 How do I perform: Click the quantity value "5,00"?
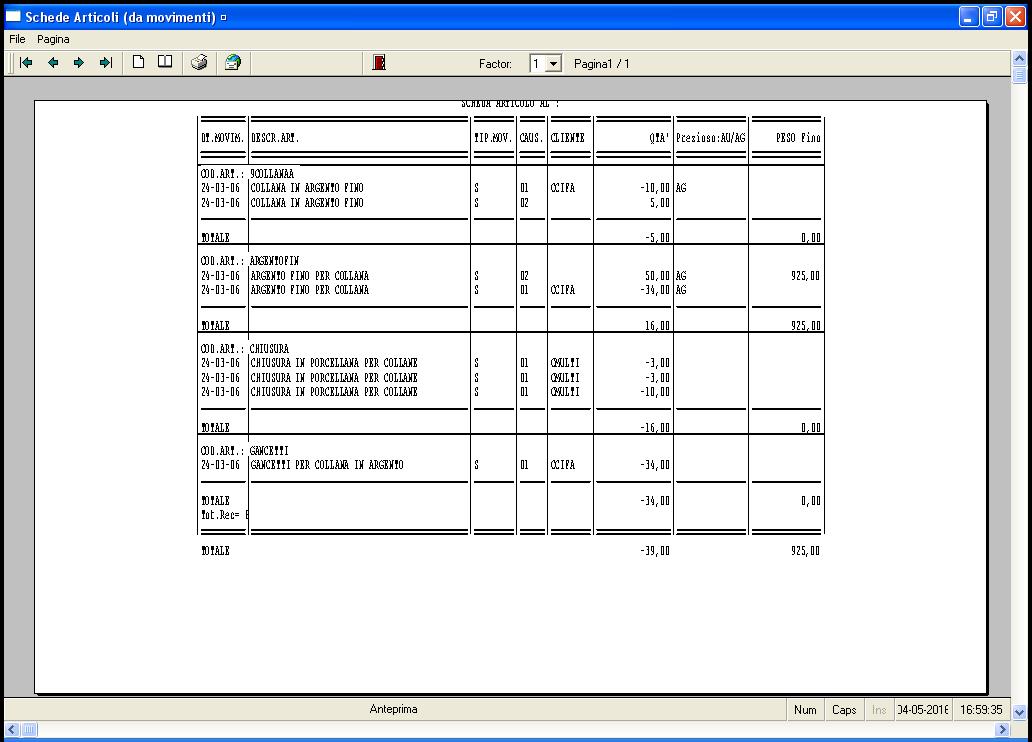(660, 203)
